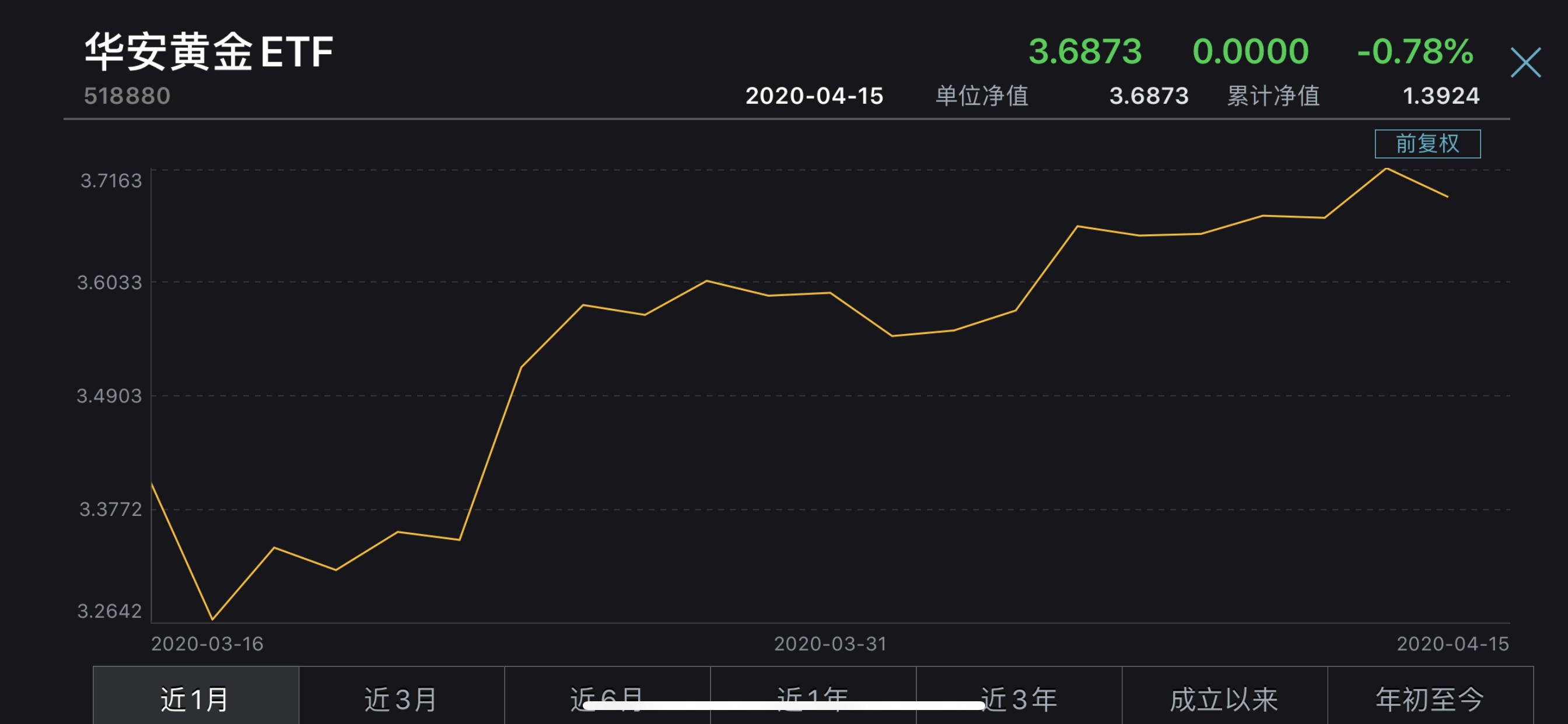This screenshot has width=1568, height=724.
Task: Tap the x-axis date 2020-03-16
Action: tap(207, 644)
